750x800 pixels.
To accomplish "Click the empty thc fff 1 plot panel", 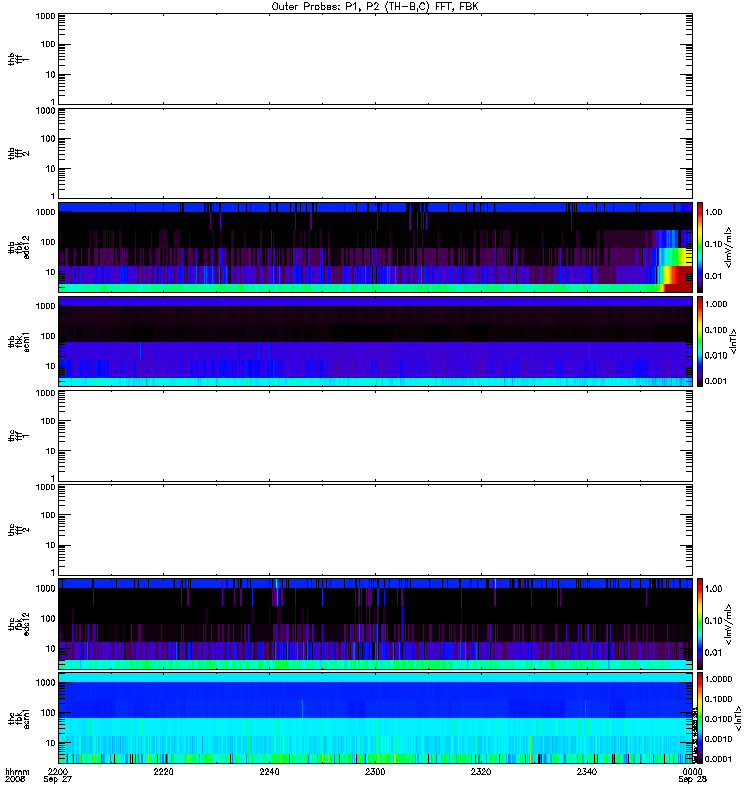I will [x=376, y=436].
